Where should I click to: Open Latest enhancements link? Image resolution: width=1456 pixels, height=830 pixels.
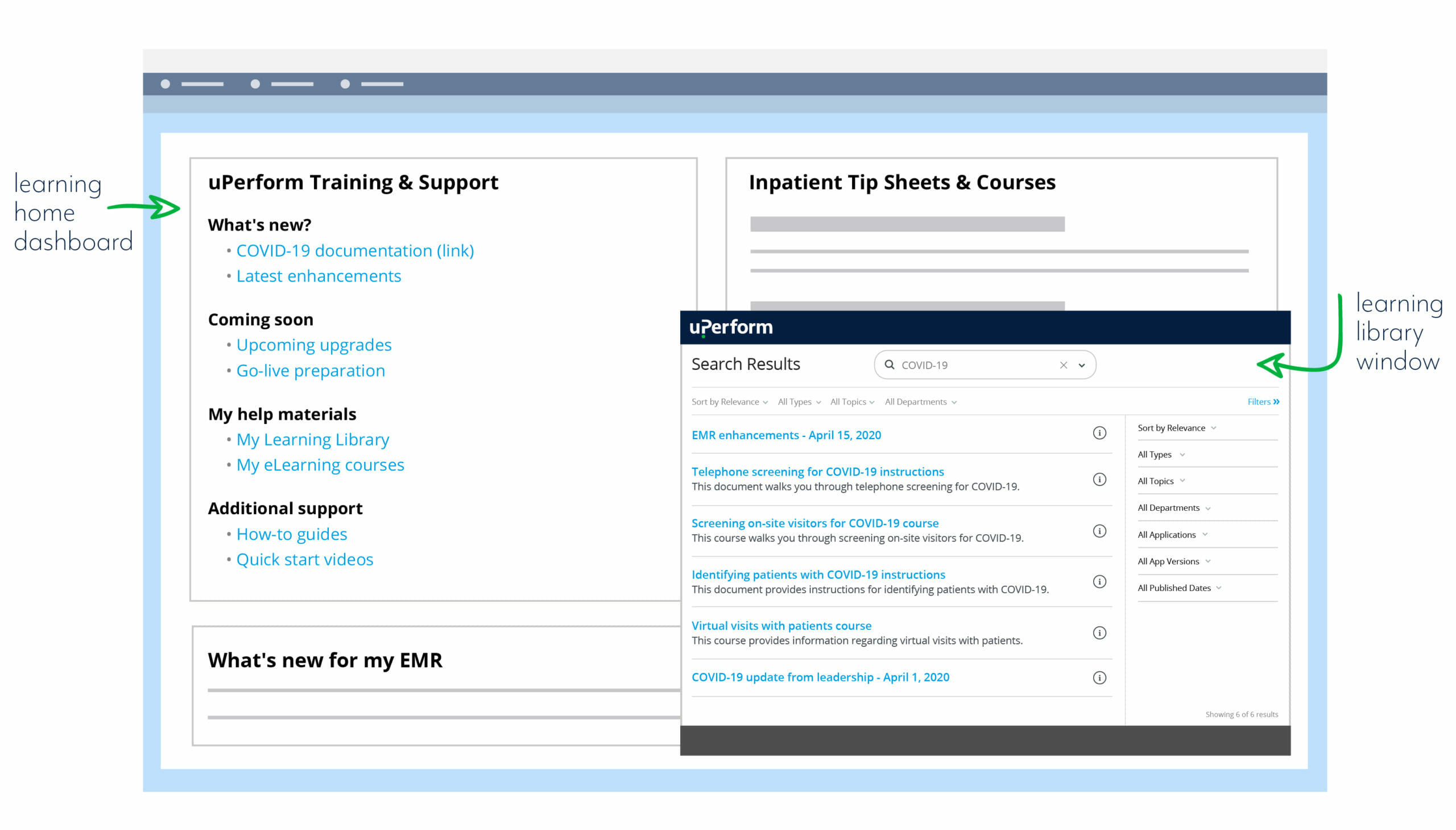318,276
